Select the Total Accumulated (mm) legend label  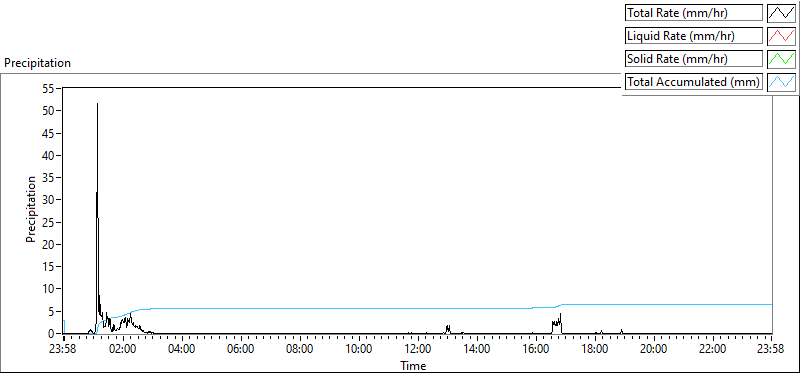click(694, 82)
